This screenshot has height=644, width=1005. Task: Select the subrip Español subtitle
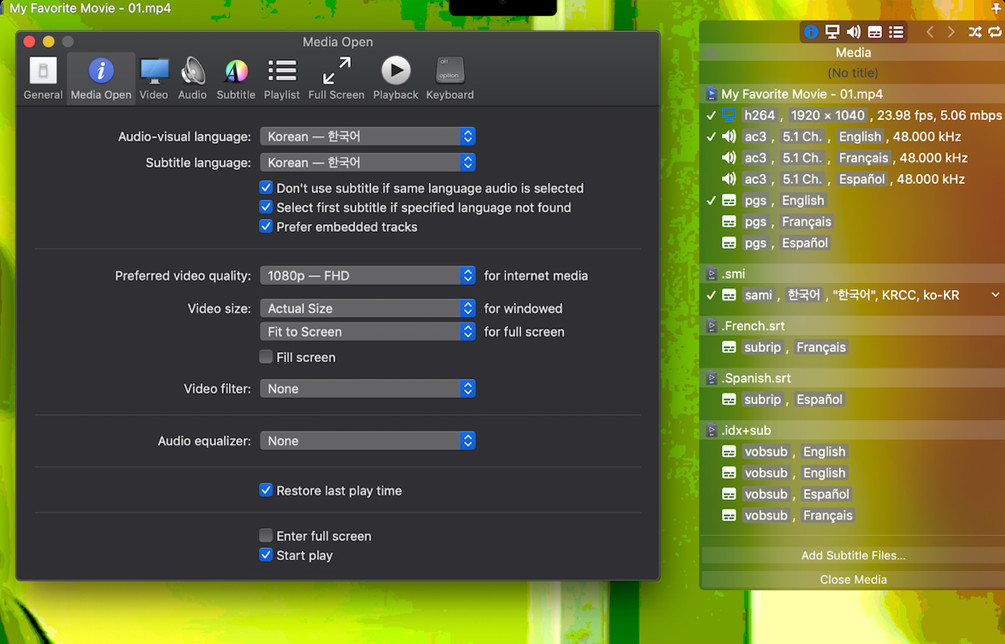[852, 399]
